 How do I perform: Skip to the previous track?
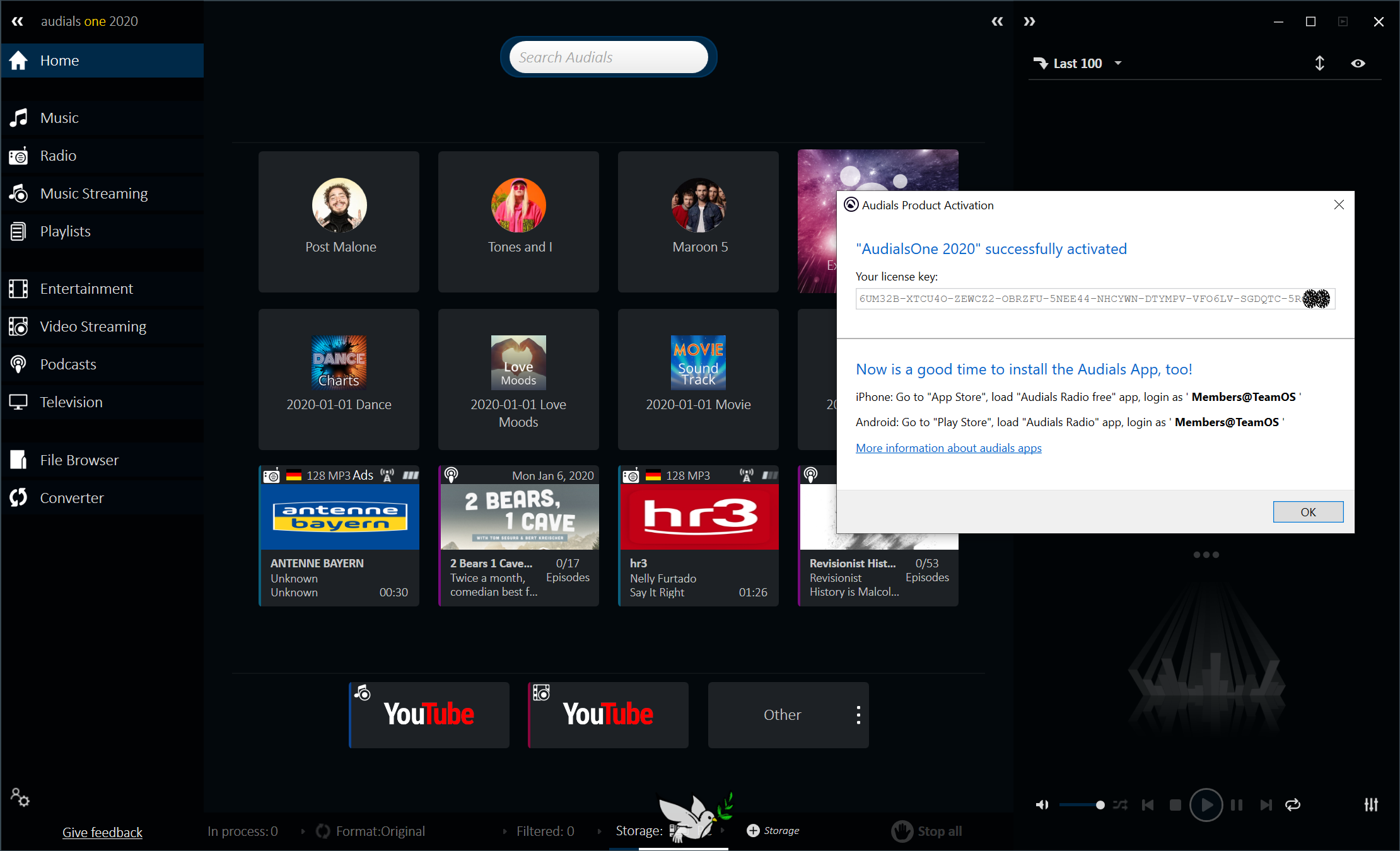pos(1148,805)
